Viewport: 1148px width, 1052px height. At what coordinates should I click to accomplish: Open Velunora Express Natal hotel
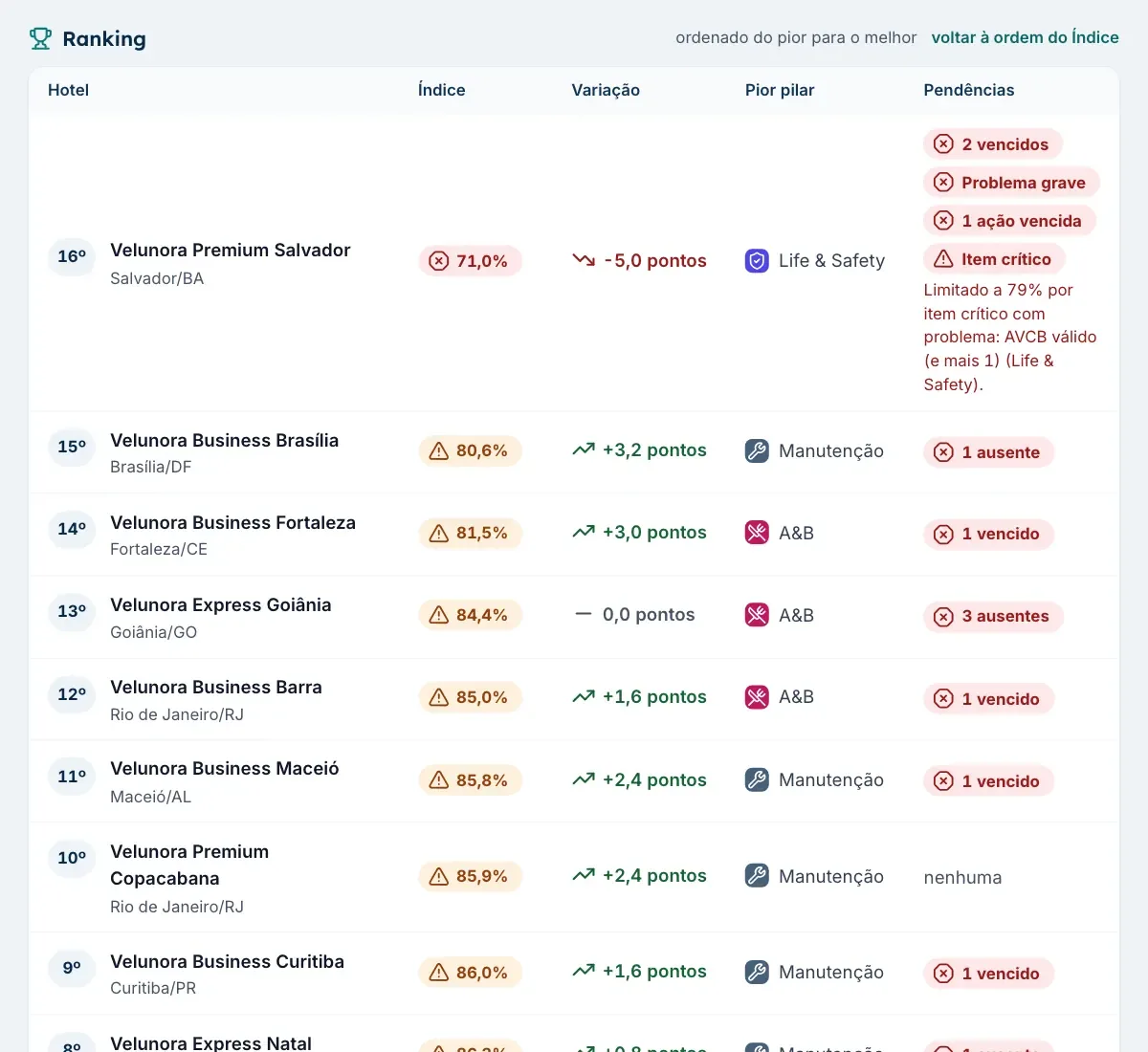pos(210,1042)
